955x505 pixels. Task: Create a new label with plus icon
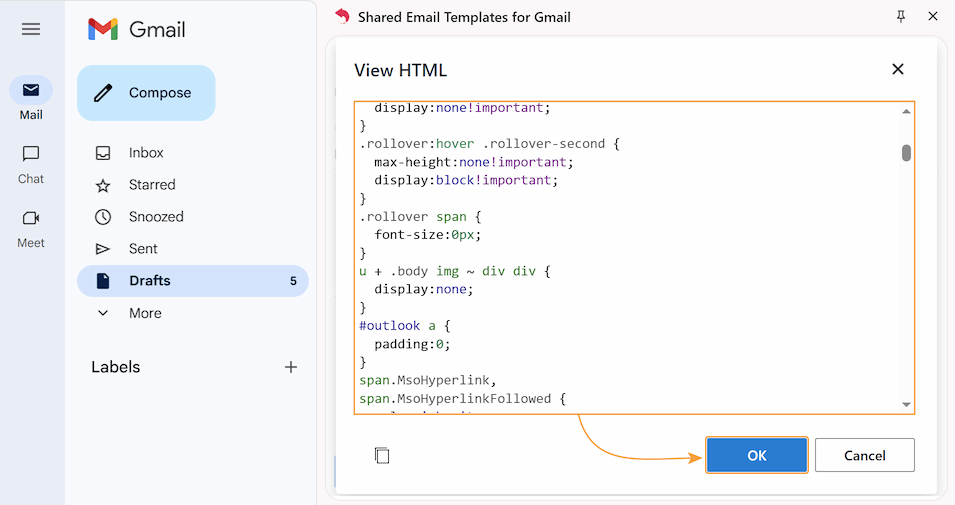point(291,367)
